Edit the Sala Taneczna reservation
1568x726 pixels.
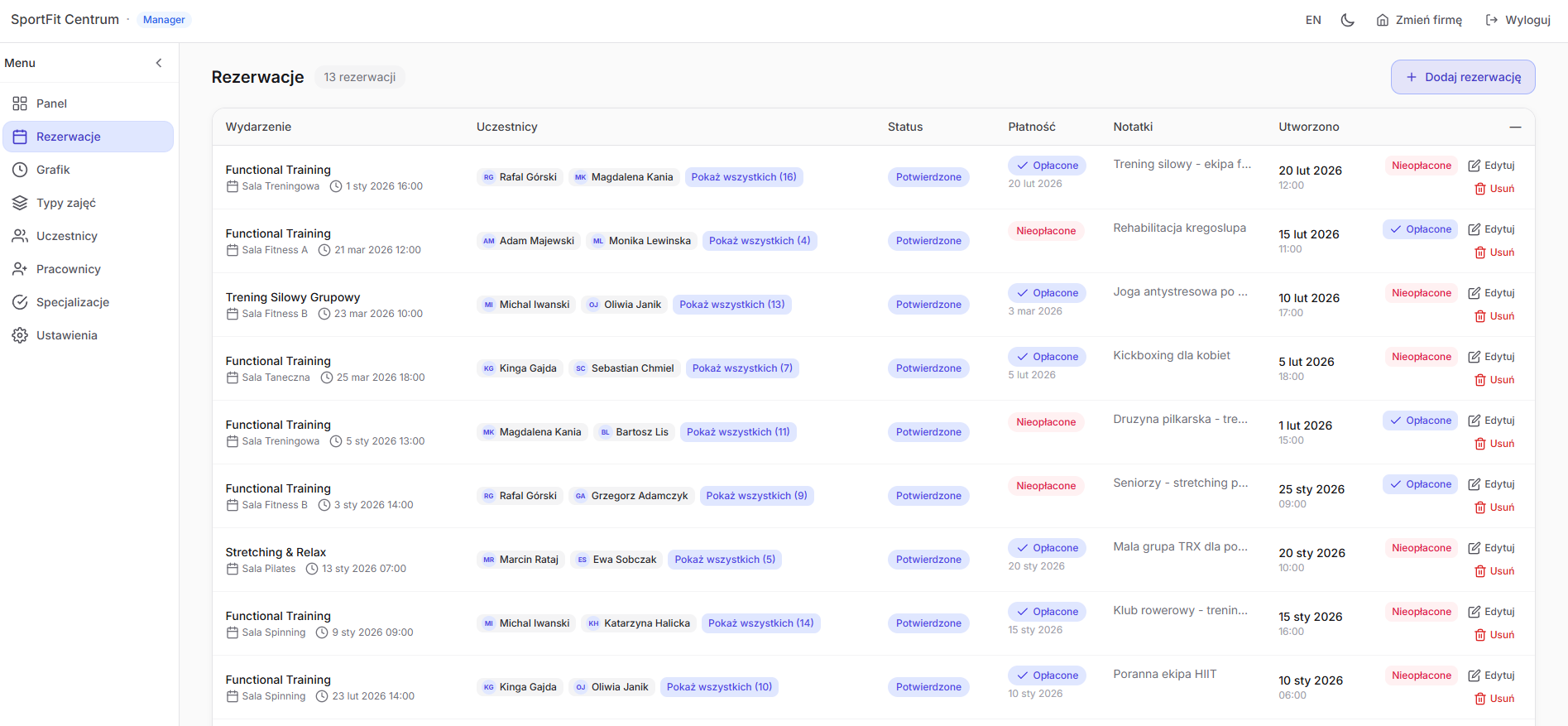1491,357
